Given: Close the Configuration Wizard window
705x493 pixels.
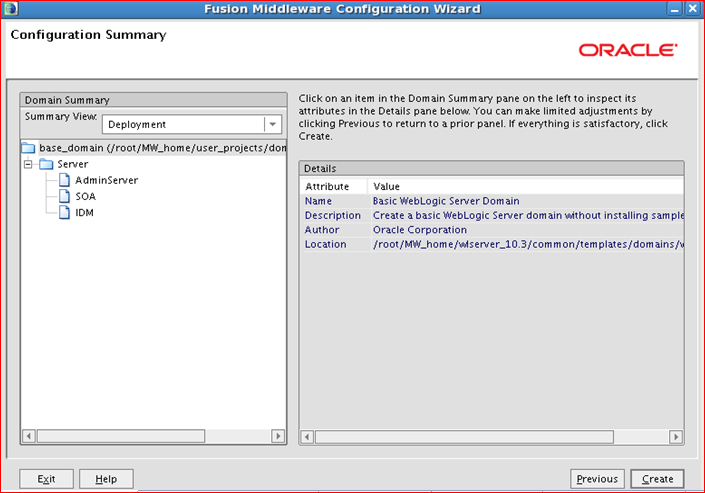Looking at the screenshot, I should point(692,9).
